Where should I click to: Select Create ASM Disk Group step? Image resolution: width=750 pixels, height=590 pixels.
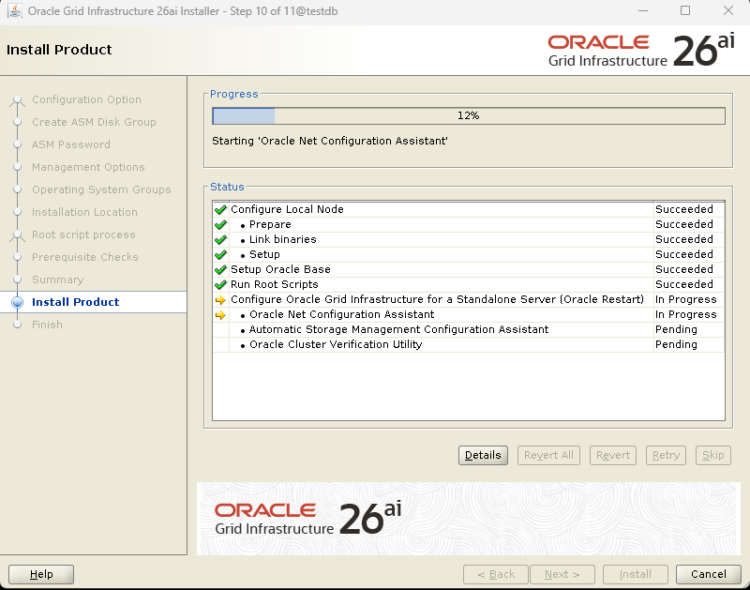point(94,122)
